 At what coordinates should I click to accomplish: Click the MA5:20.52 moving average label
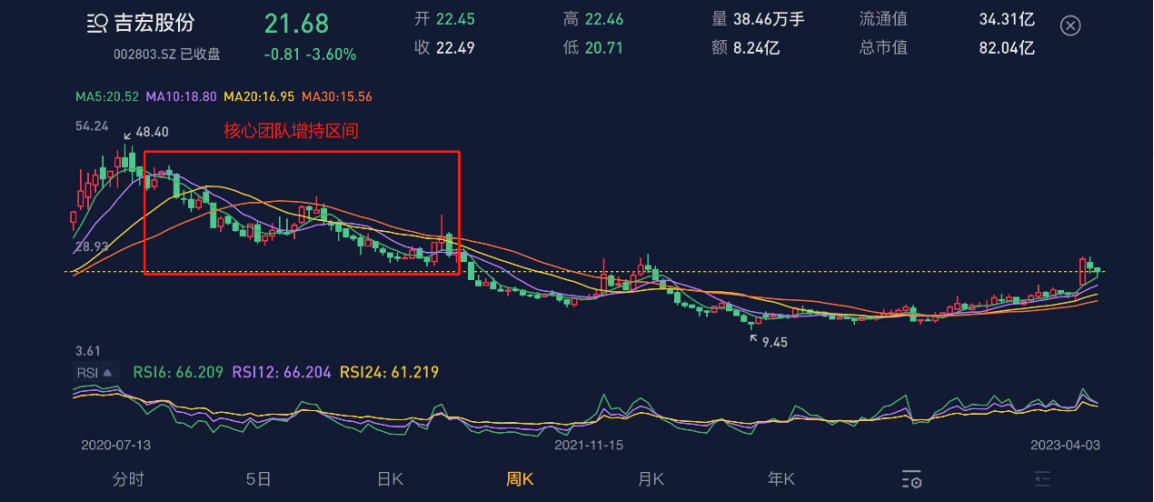click(x=108, y=96)
